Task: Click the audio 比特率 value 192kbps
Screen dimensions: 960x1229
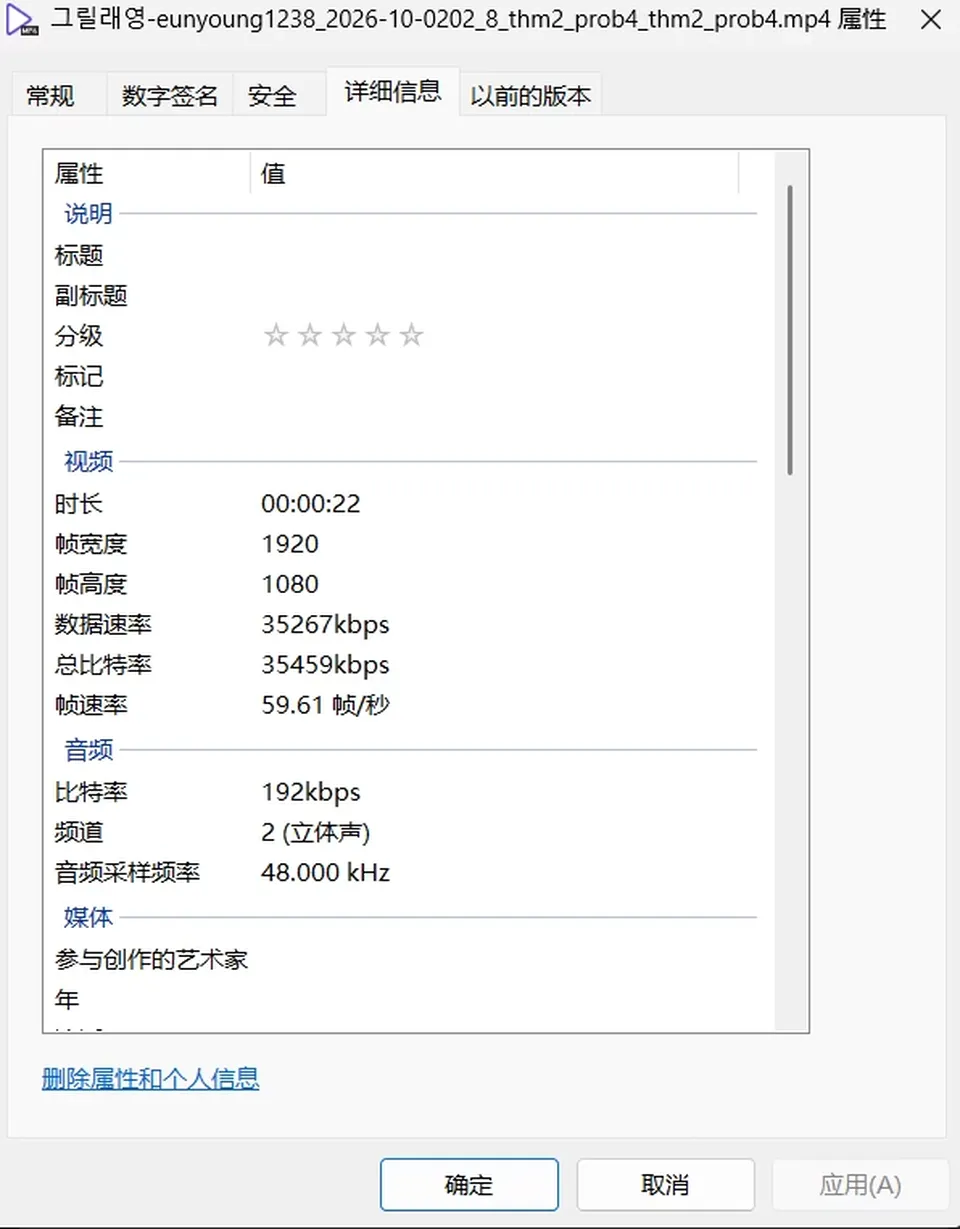Action: tap(311, 793)
